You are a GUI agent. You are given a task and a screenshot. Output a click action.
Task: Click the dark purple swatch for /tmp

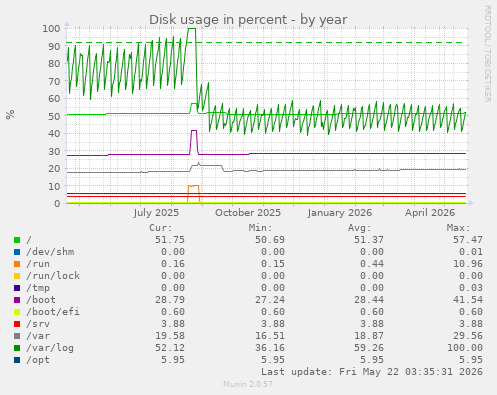pyautogui.click(x=17, y=288)
